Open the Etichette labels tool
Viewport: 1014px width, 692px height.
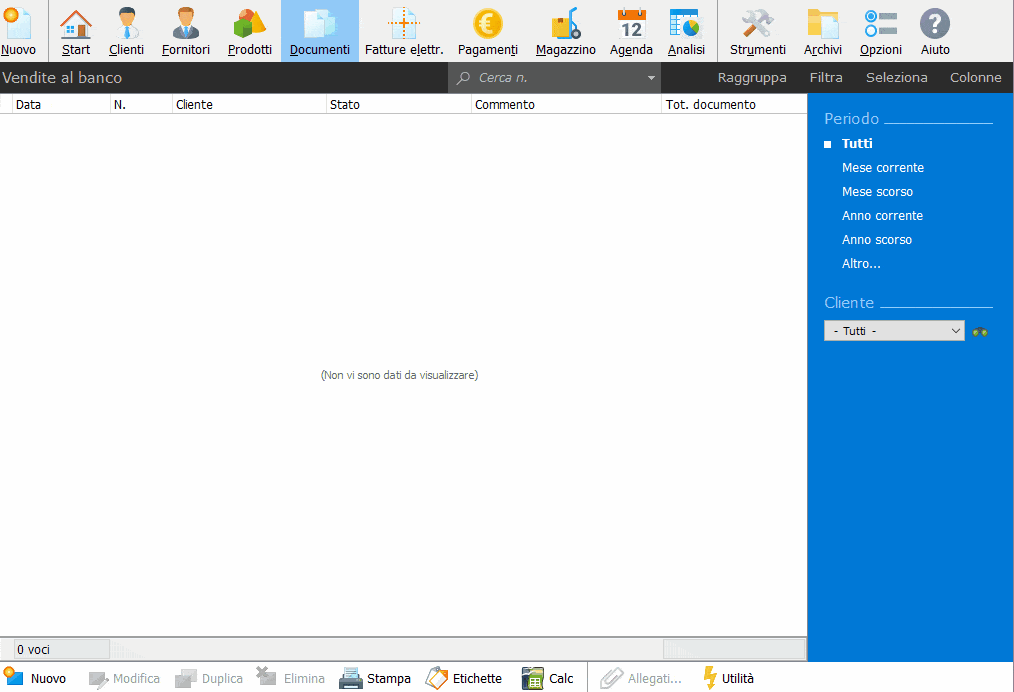tap(464, 678)
